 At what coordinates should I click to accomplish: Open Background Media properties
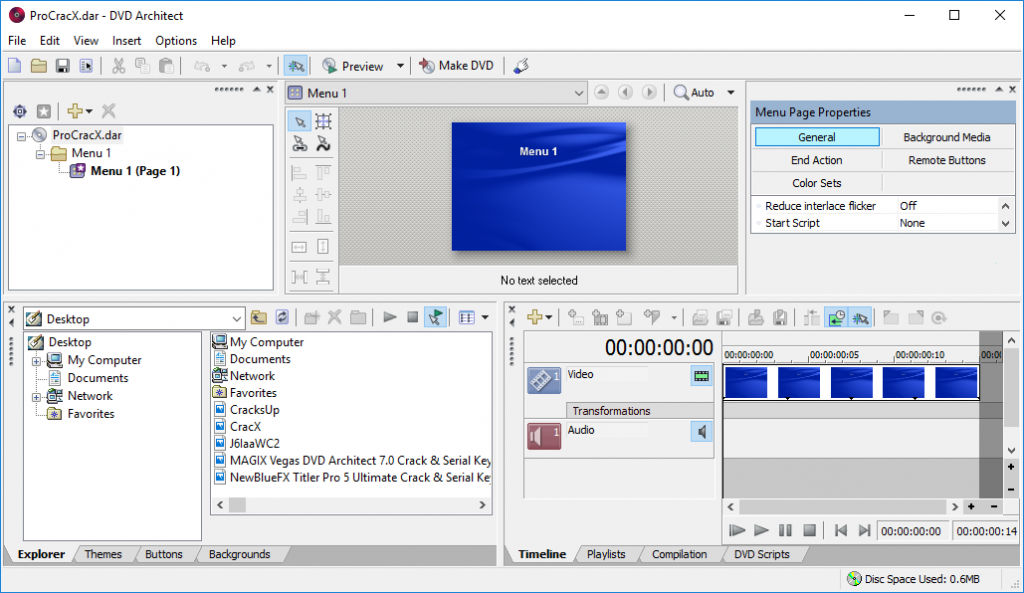(x=946, y=137)
